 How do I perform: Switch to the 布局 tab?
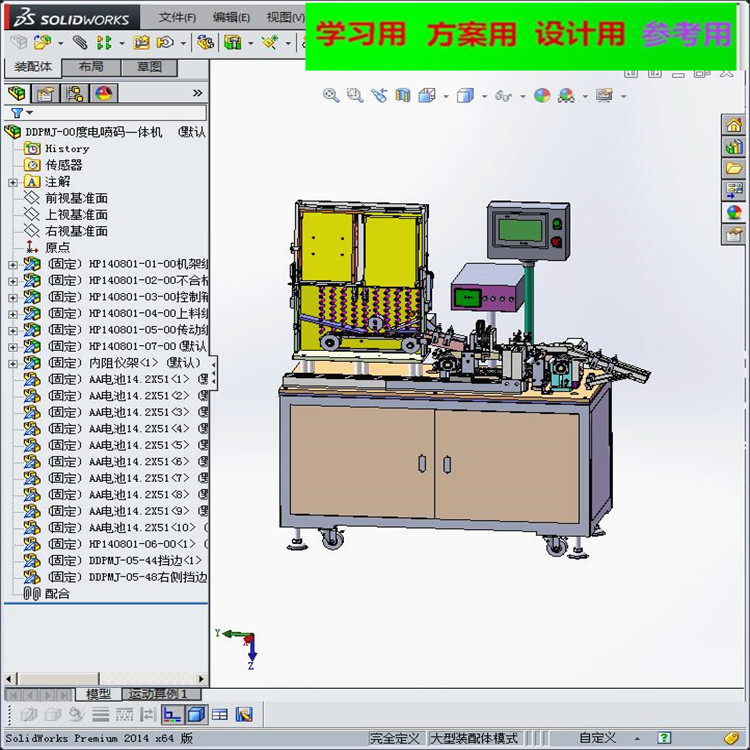point(91,67)
